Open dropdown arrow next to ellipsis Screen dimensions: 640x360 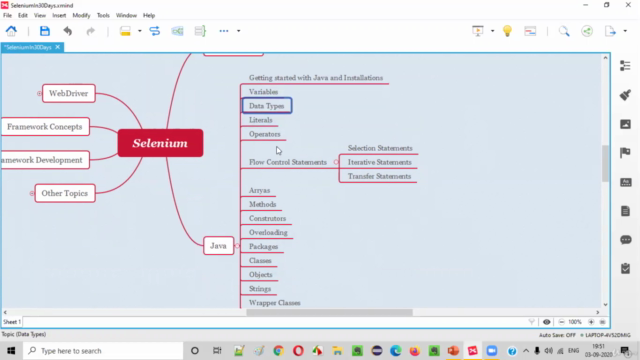tap(239, 31)
